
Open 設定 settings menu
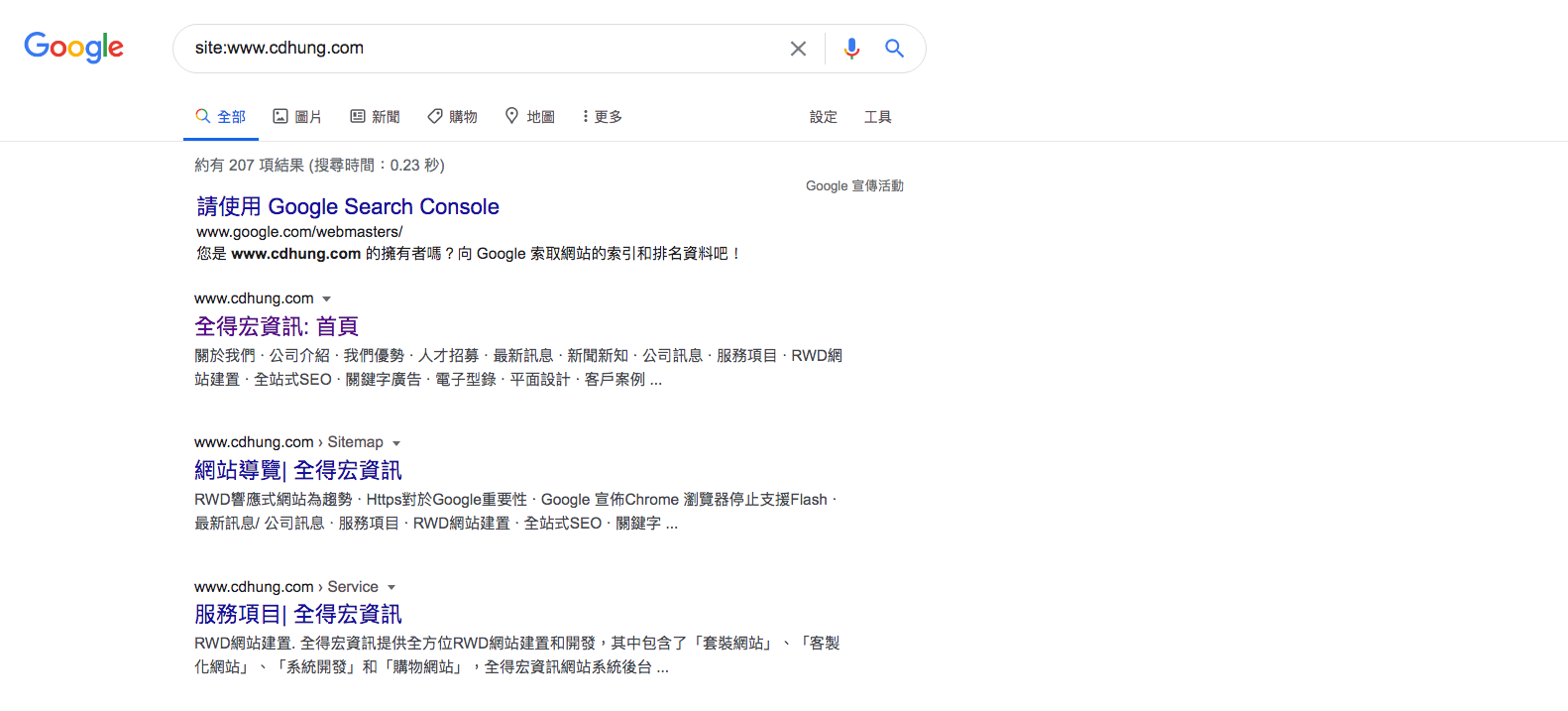tap(823, 117)
